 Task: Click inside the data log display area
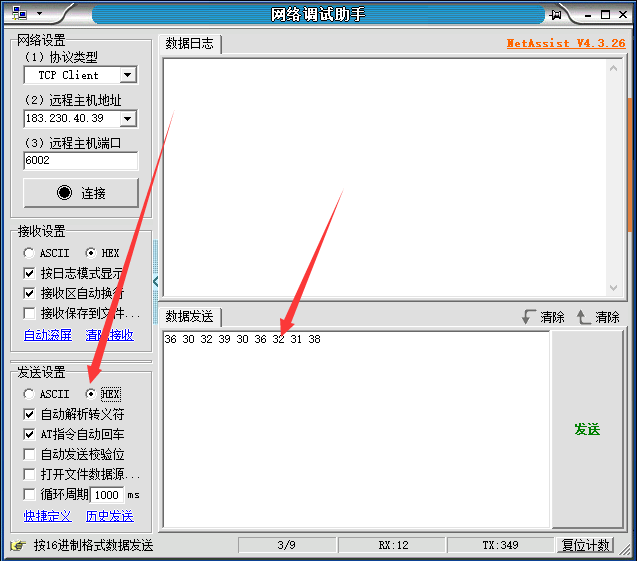[x=385, y=178]
